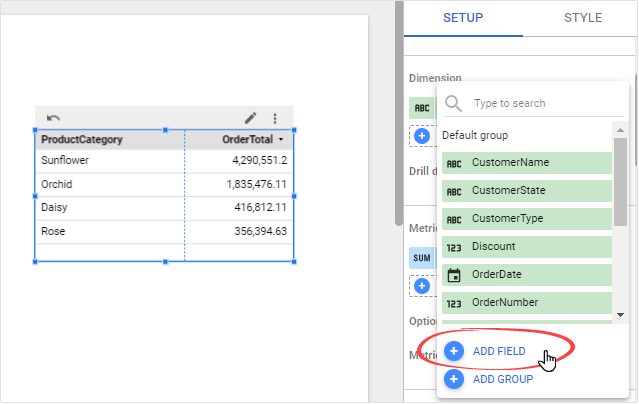Select the OrderNumber field
This screenshot has height=404, width=639.
click(x=527, y=302)
